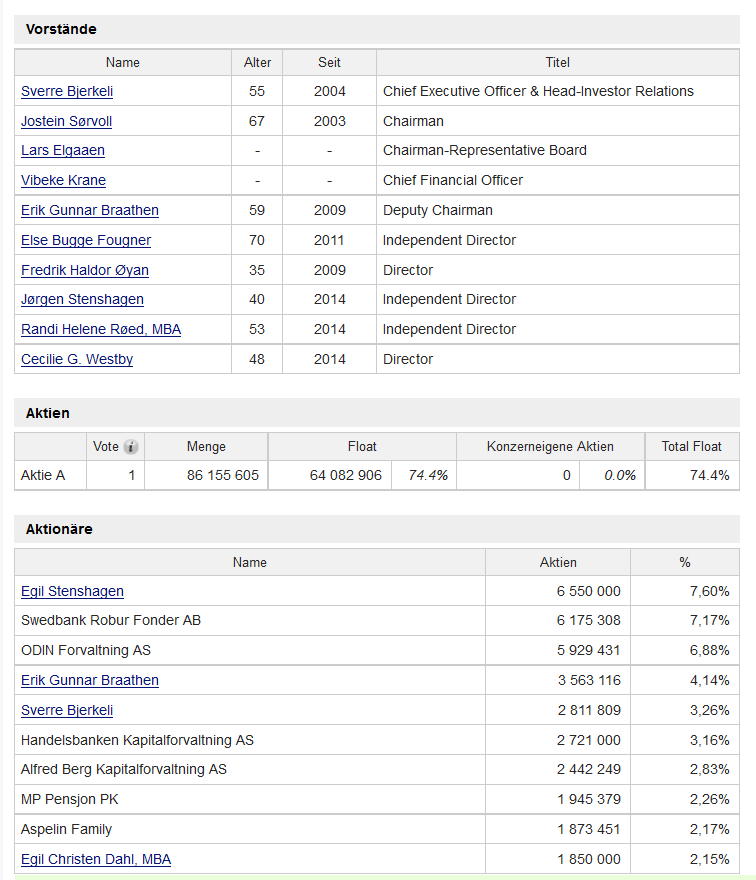Click the Lars Elgaaen link

[x=63, y=150]
